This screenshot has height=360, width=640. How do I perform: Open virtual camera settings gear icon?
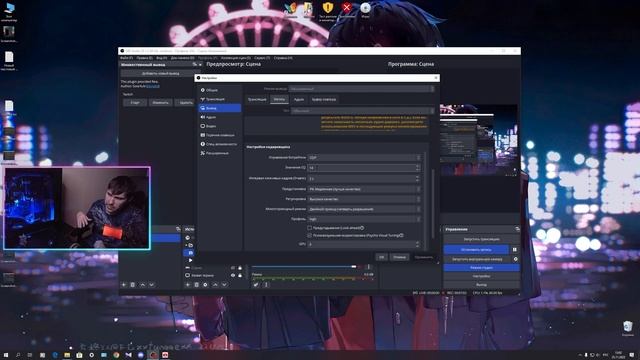point(516,259)
